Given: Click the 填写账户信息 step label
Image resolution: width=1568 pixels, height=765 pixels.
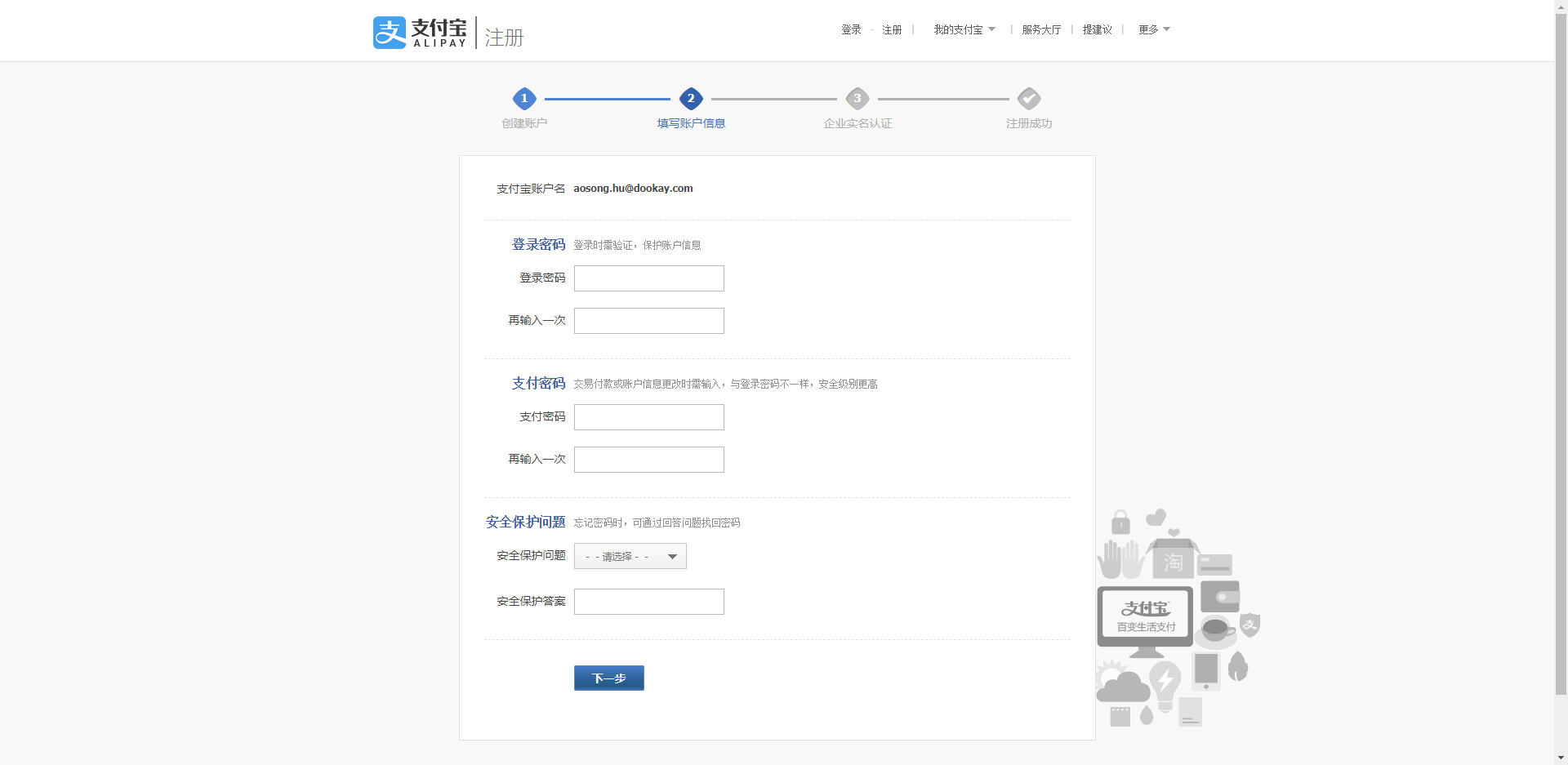Looking at the screenshot, I should pos(691,123).
